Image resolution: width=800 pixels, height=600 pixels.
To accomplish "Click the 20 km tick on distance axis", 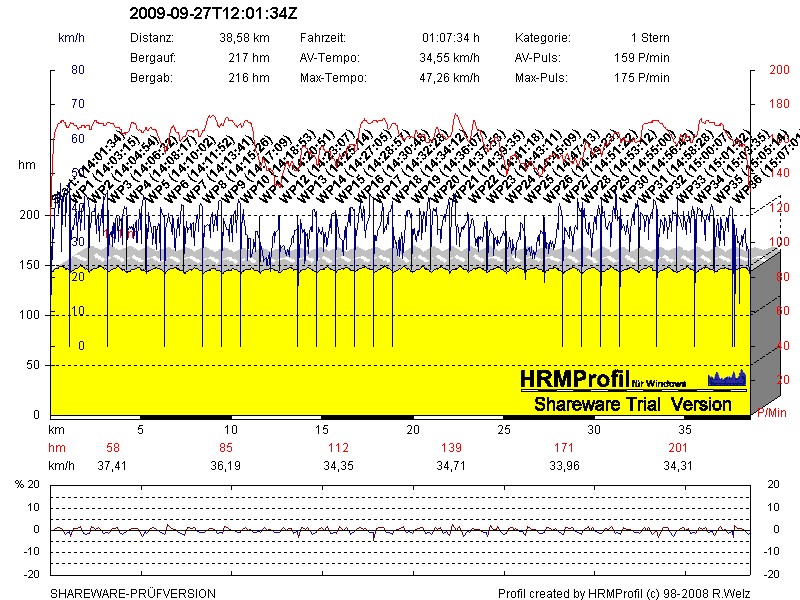I will tap(413, 429).
